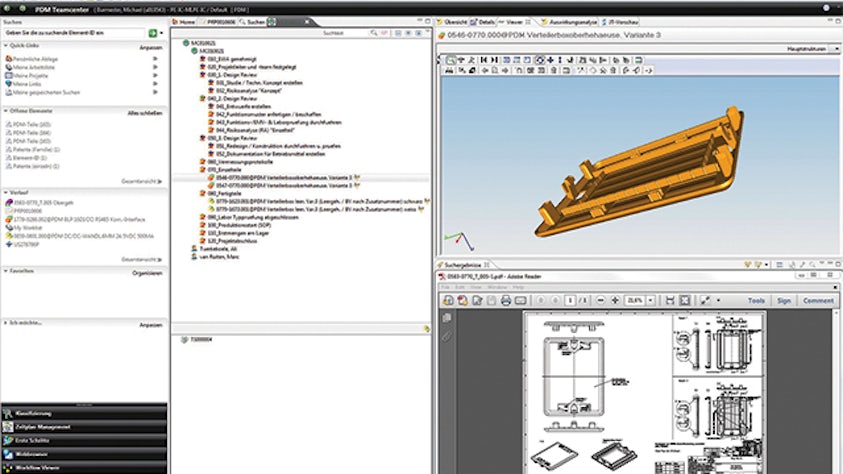843x474 pixels.
Task: Click the skip-forward icon in viewer toolbar
Action: (x=495, y=60)
